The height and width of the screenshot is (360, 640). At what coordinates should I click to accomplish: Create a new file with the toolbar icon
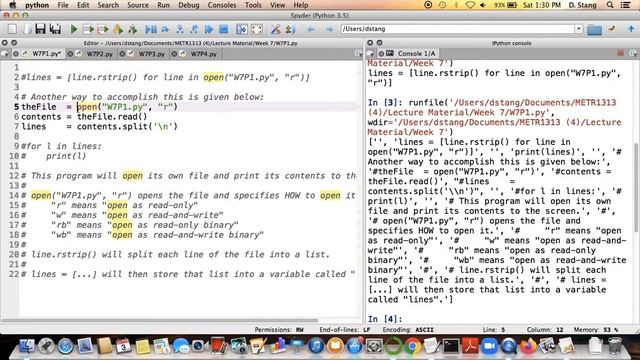coord(12,29)
